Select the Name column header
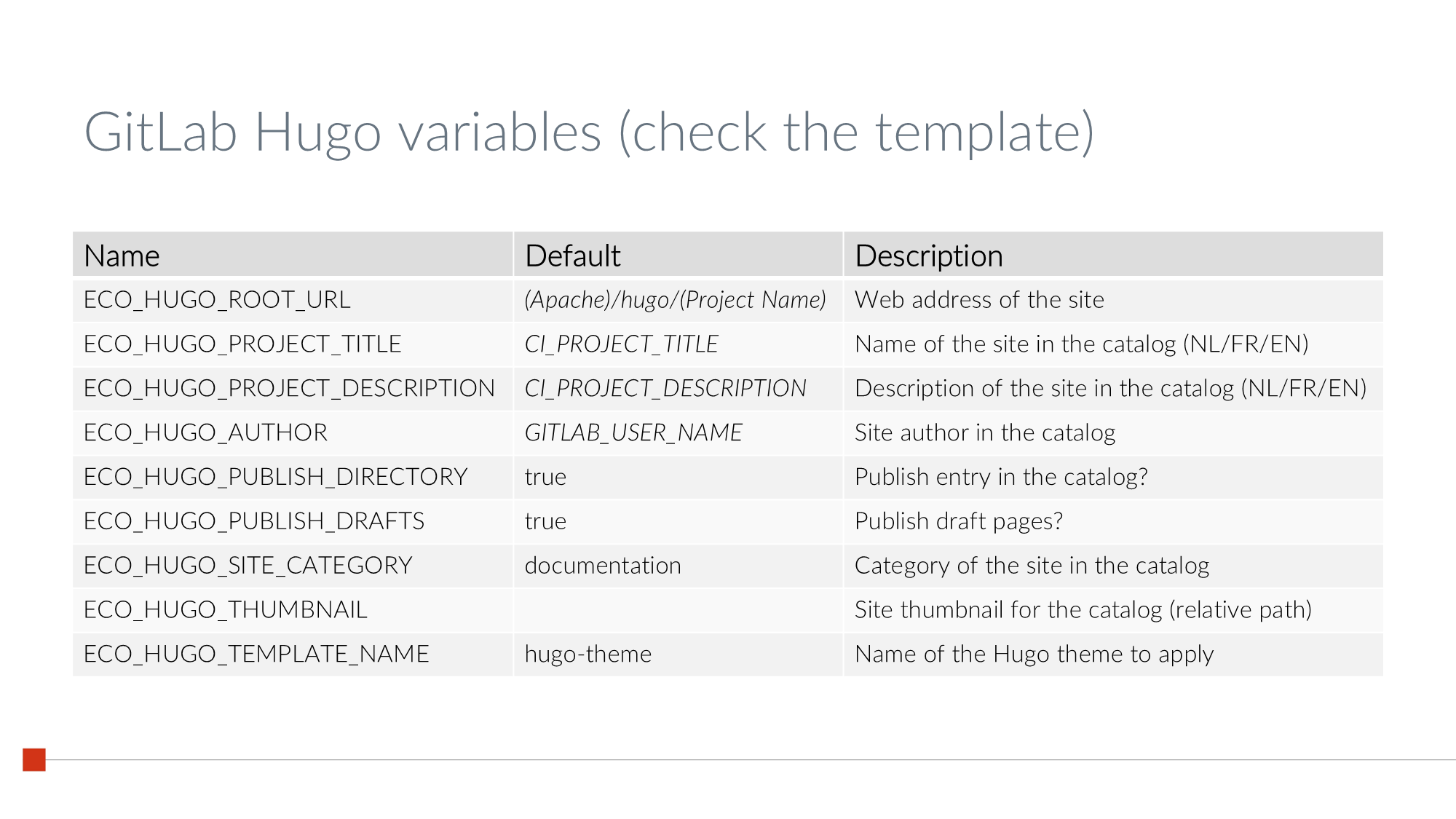 [122, 256]
